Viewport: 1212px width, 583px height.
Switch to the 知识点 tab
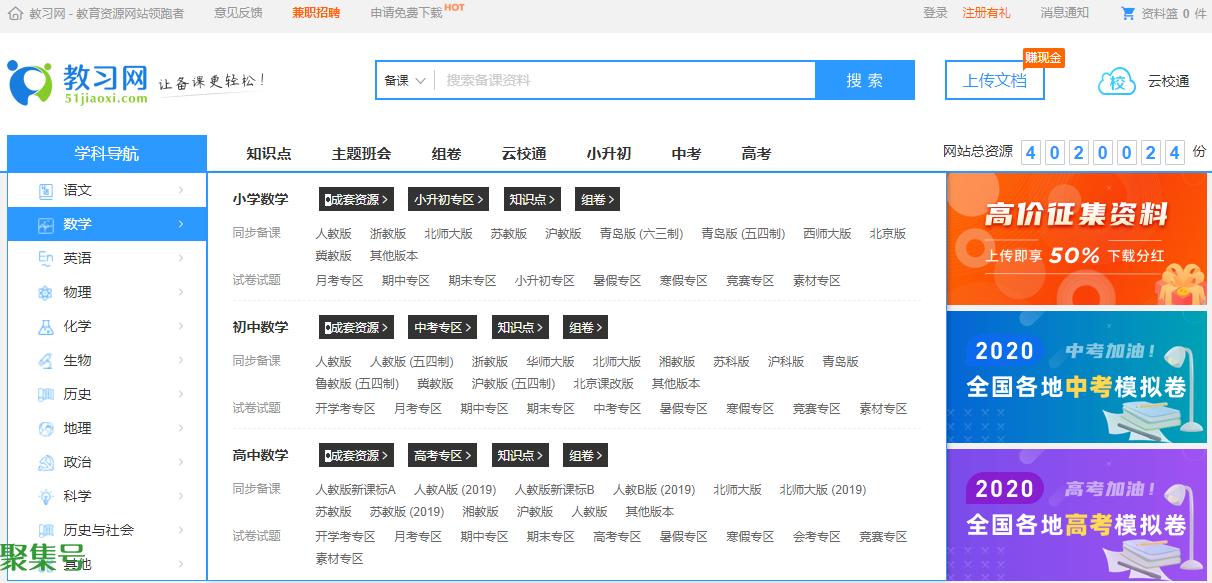pyautogui.click(x=268, y=154)
